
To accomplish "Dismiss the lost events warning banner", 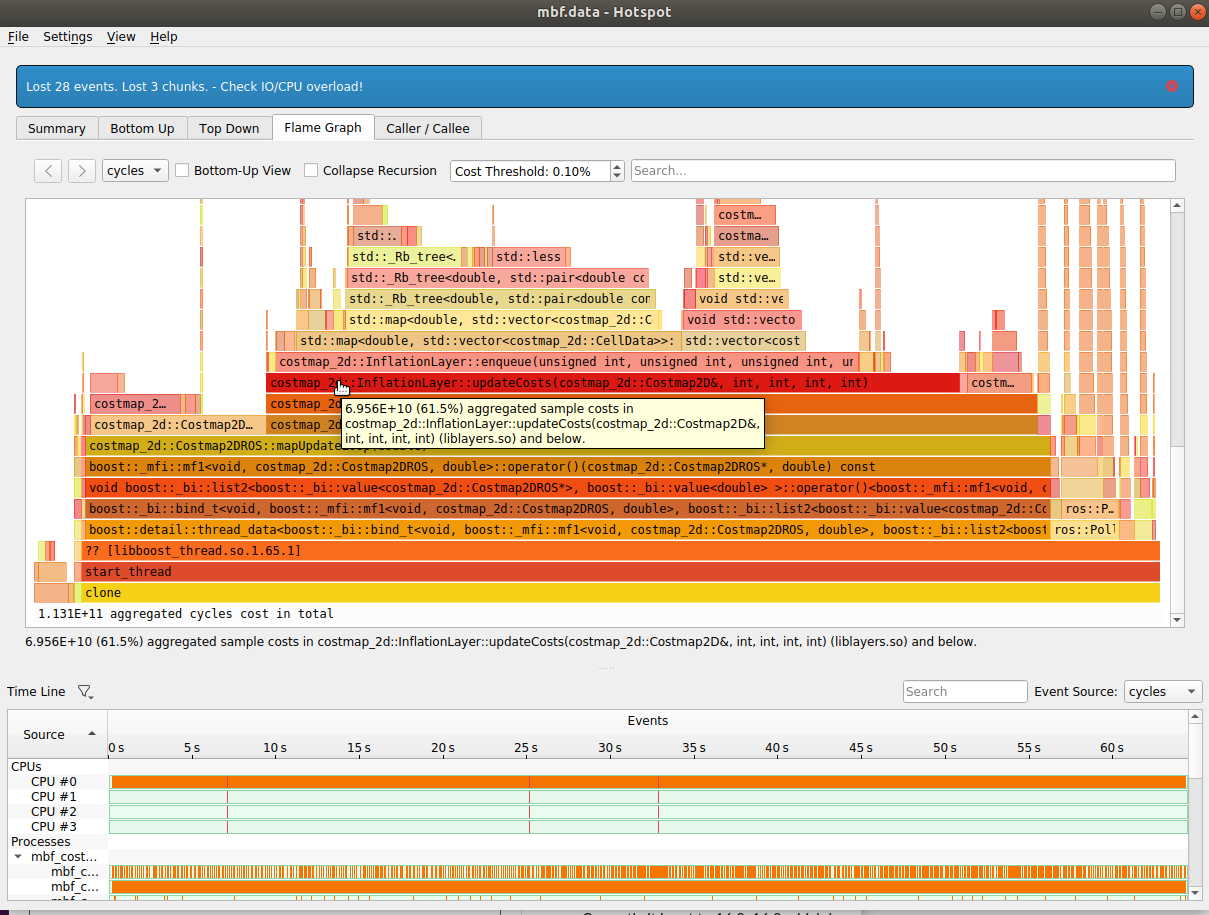I will 1171,86.
